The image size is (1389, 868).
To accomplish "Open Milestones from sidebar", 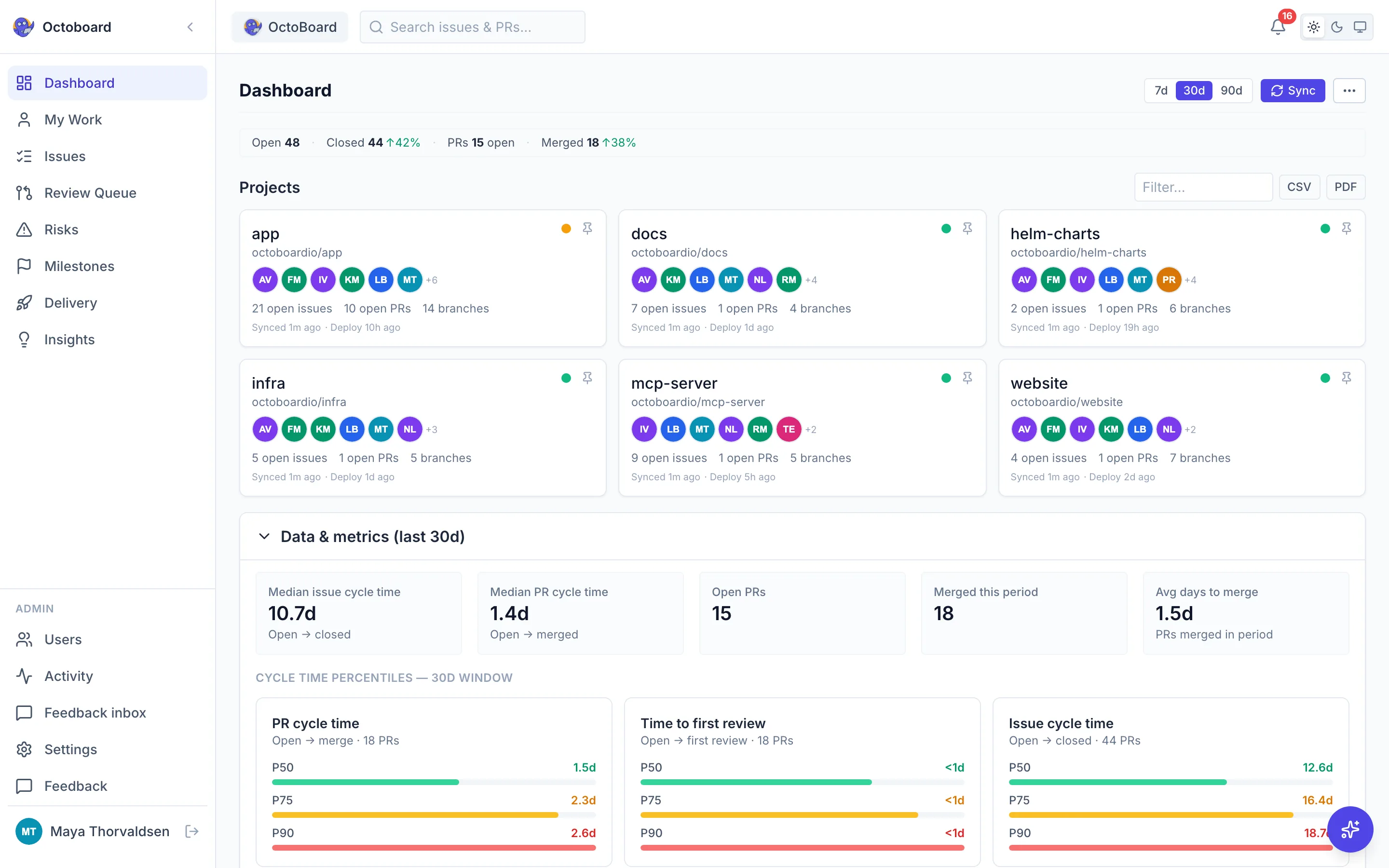I will pyautogui.click(x=108, y=266).
